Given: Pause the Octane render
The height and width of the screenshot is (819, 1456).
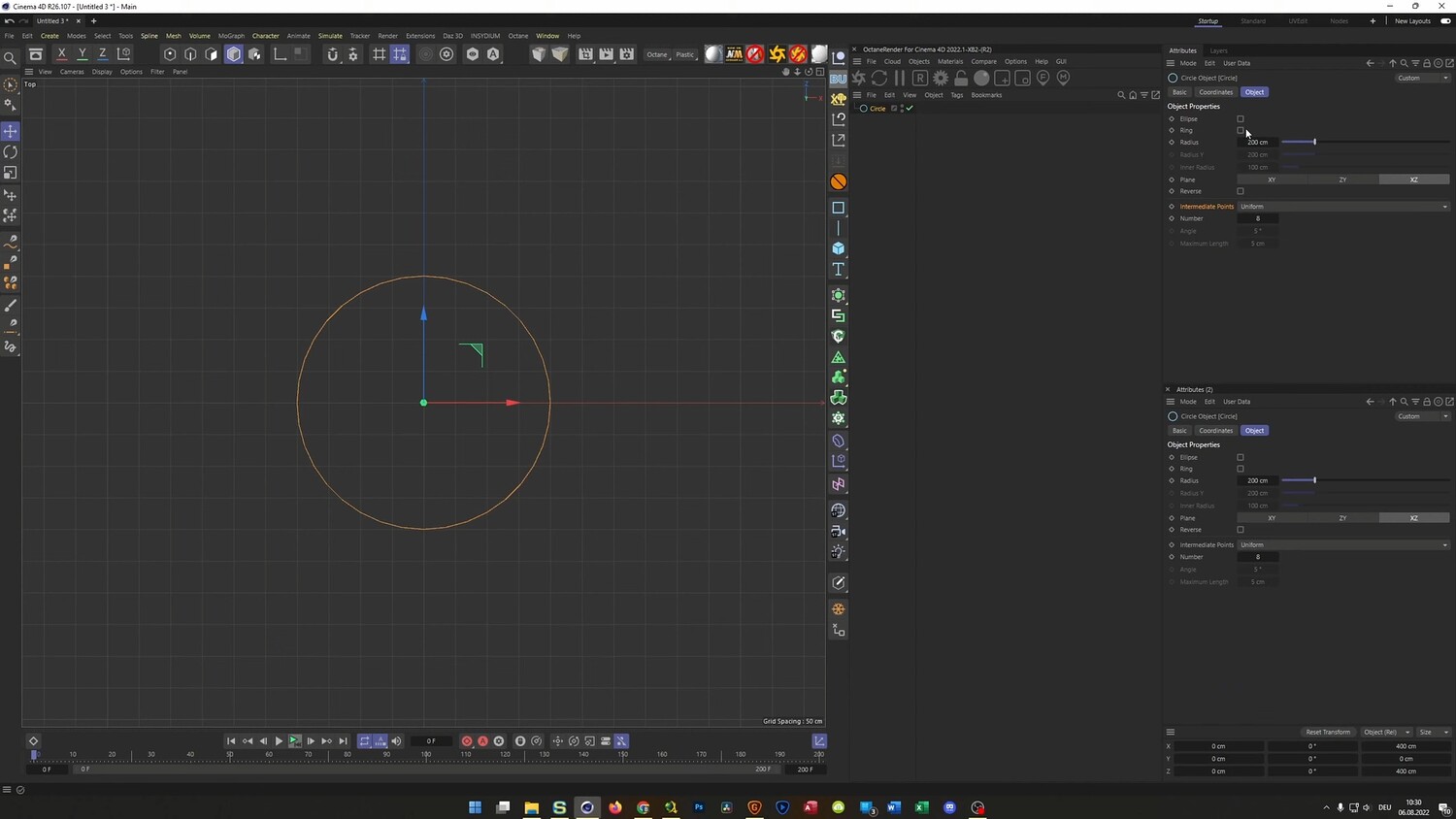Looking at the screenshot, I should (900, 78).
